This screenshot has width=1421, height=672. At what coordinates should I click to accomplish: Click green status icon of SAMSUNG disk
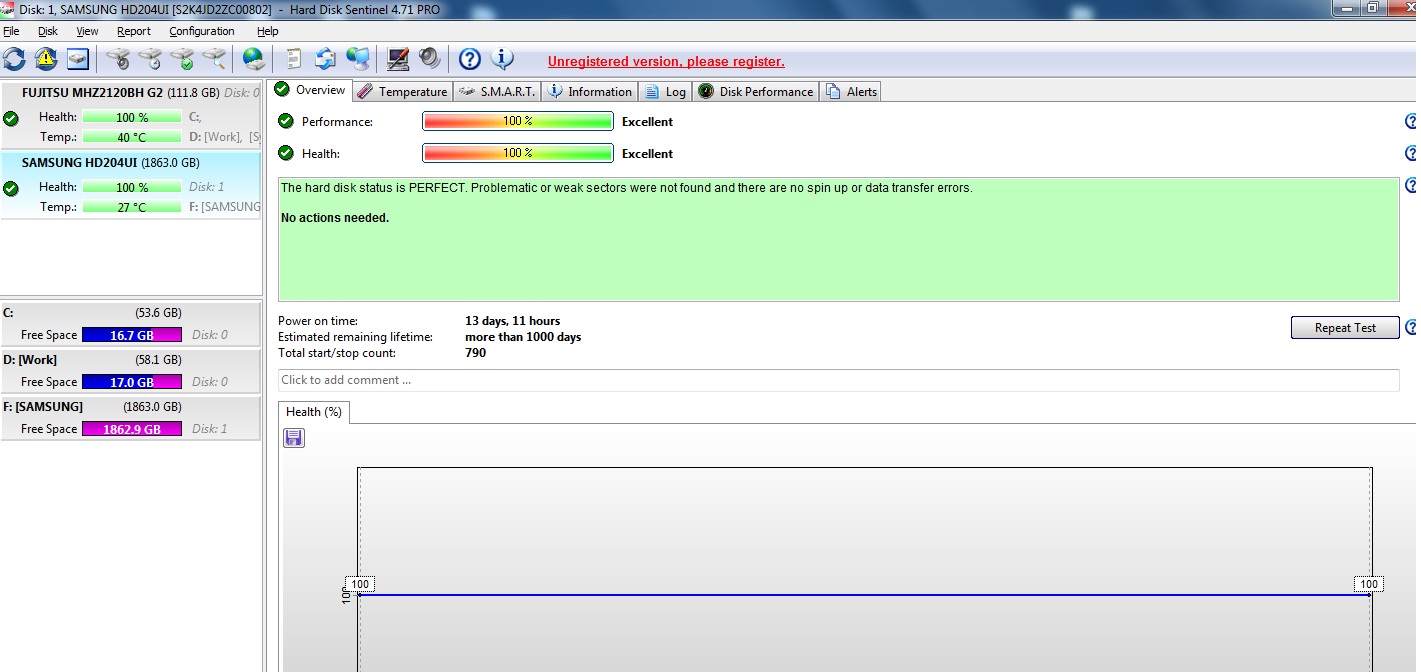coord(11,188)
